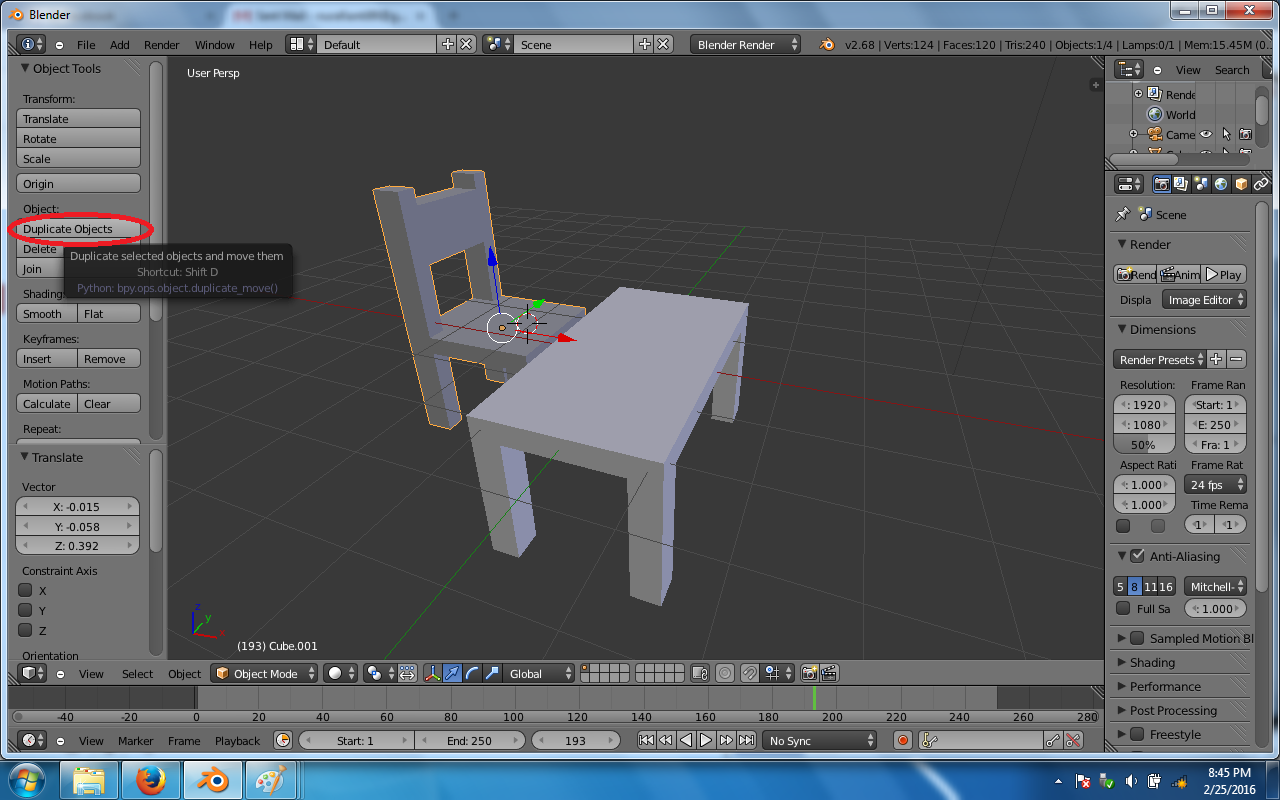
Task: Check the Z constraint axis box
Action: tap(26, 630)
